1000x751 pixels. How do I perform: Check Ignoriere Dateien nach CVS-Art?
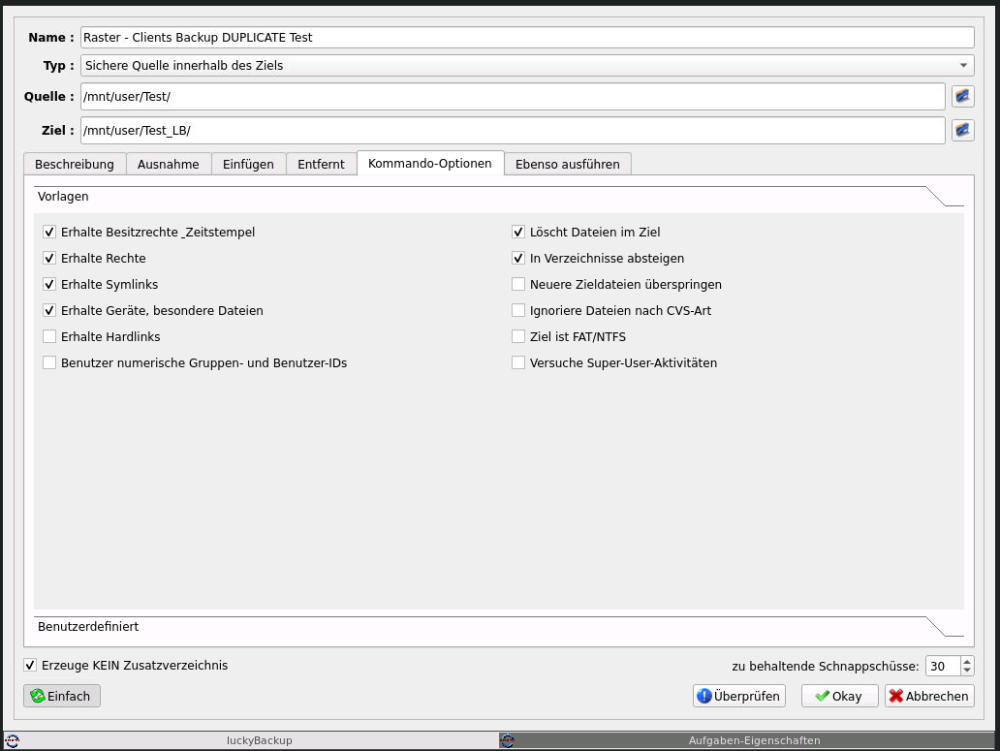coord(518,310)
